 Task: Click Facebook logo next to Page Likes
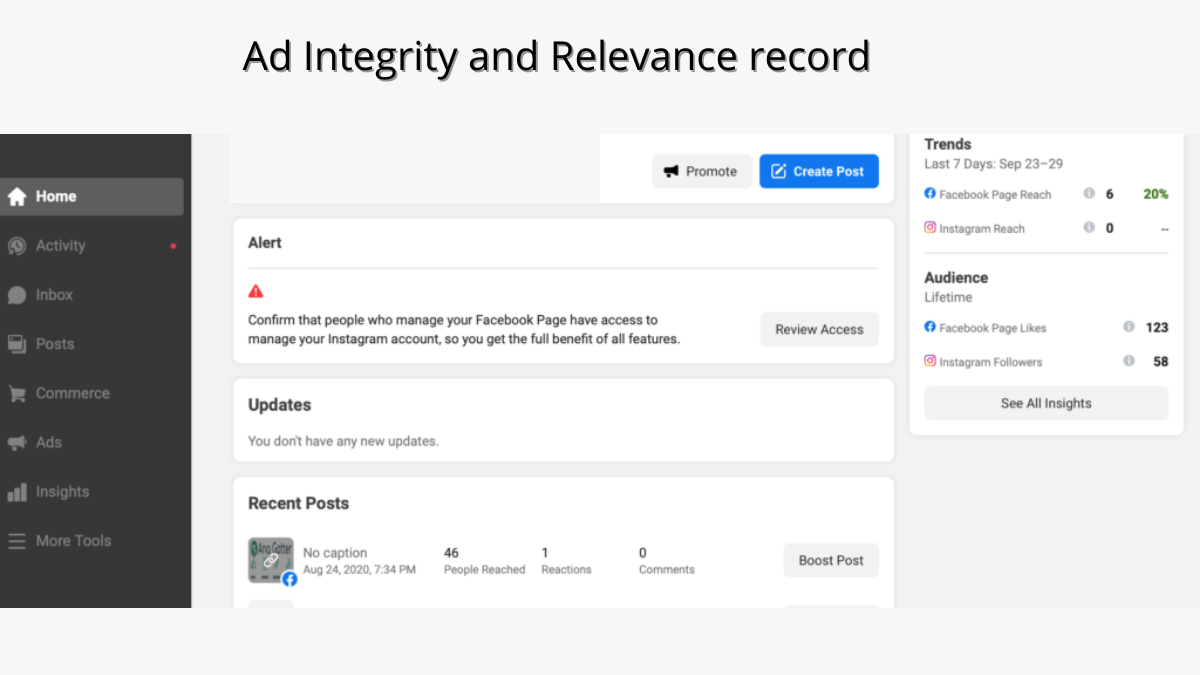[930, 327]
